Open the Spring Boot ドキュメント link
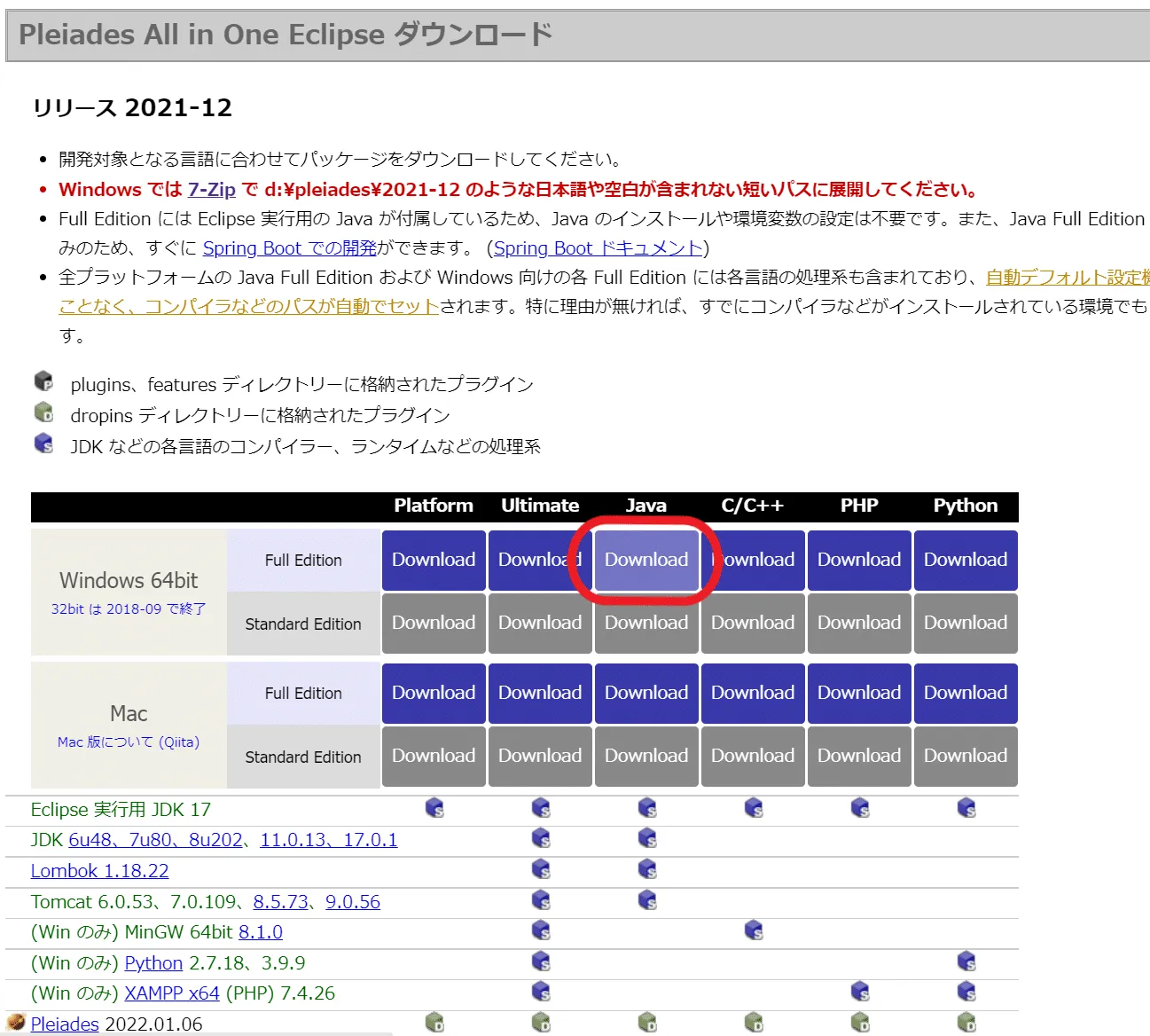The width and height of the screenshot is (1150, 1036). 598,247
